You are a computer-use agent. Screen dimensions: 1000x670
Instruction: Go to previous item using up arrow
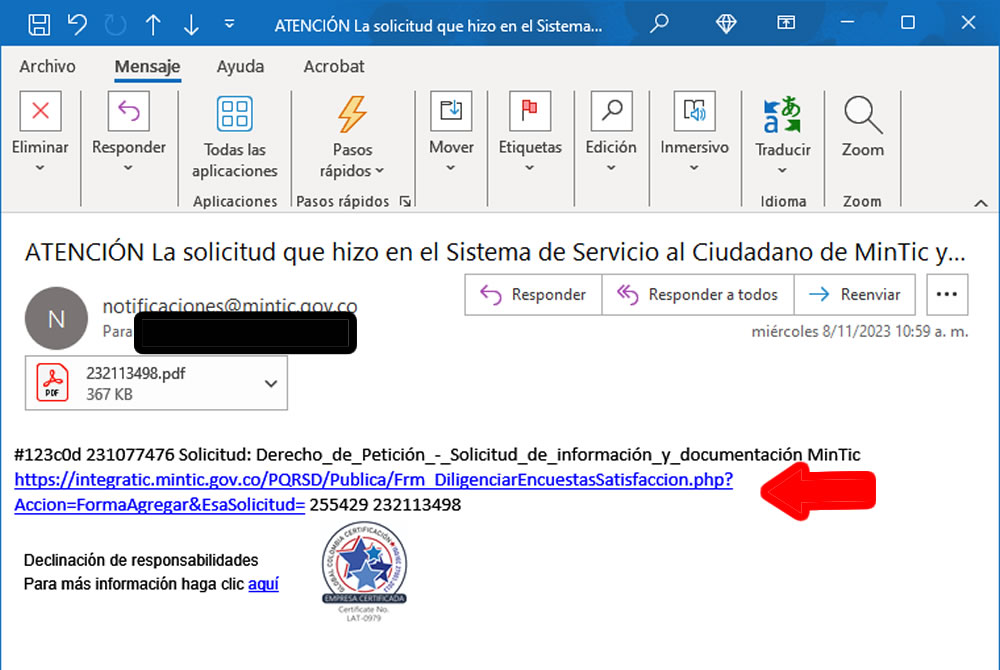point(153,24)
